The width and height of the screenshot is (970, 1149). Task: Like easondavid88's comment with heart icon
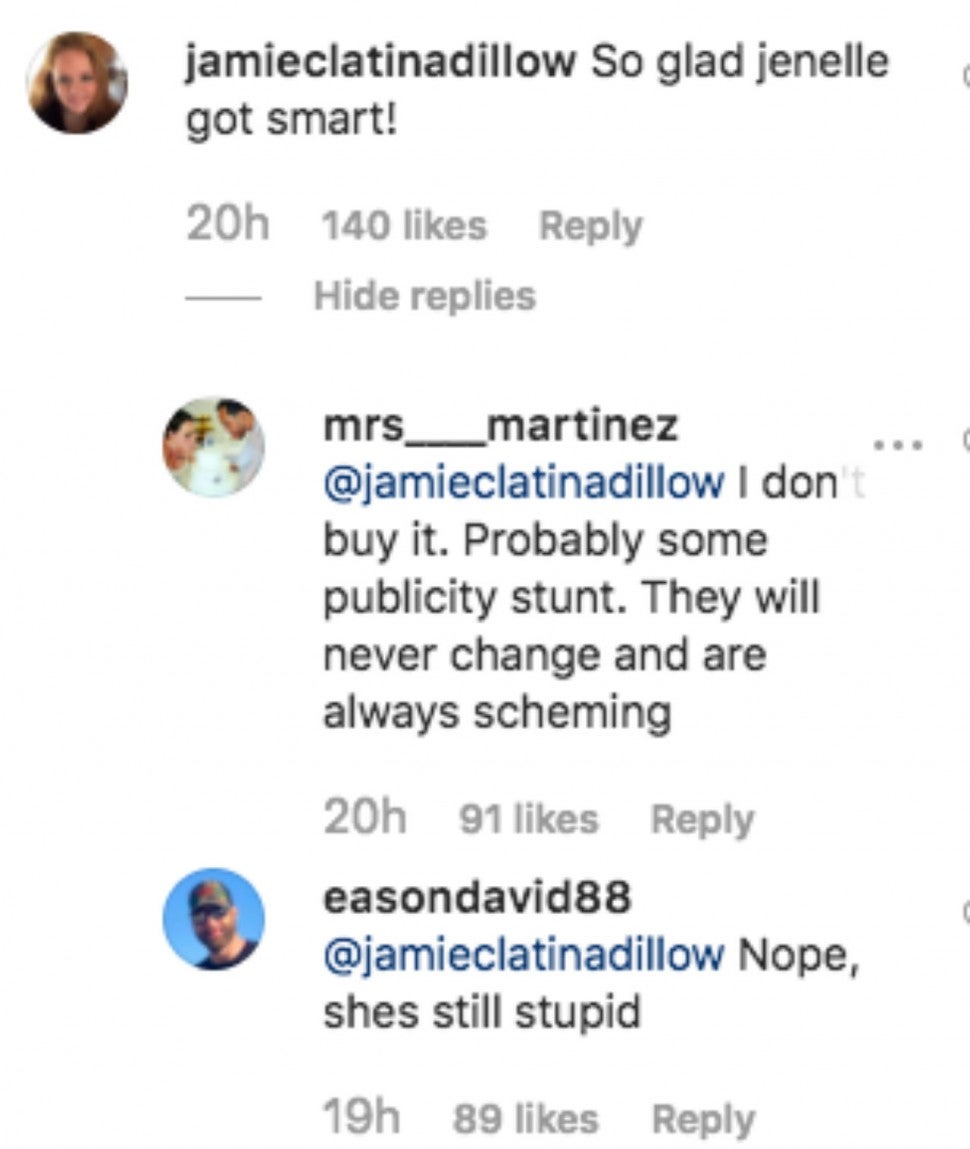[965, 910]
